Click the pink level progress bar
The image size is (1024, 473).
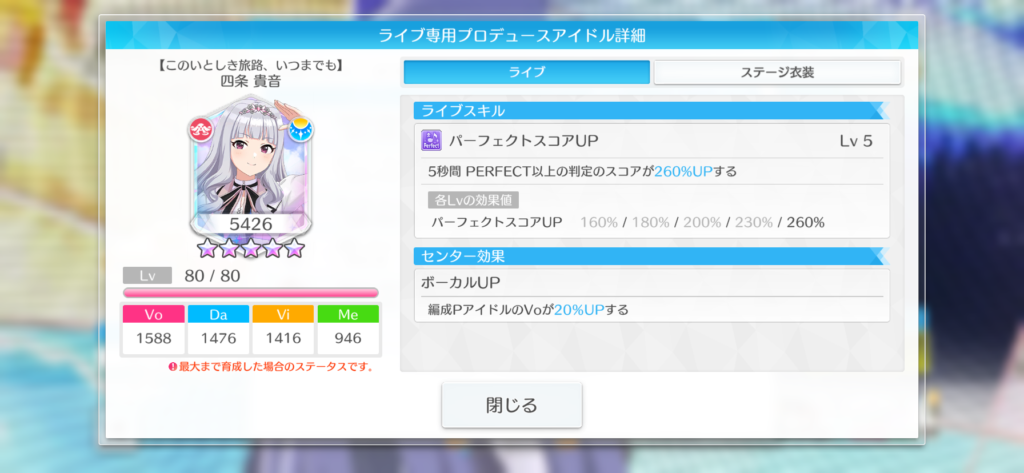(251, 293)
